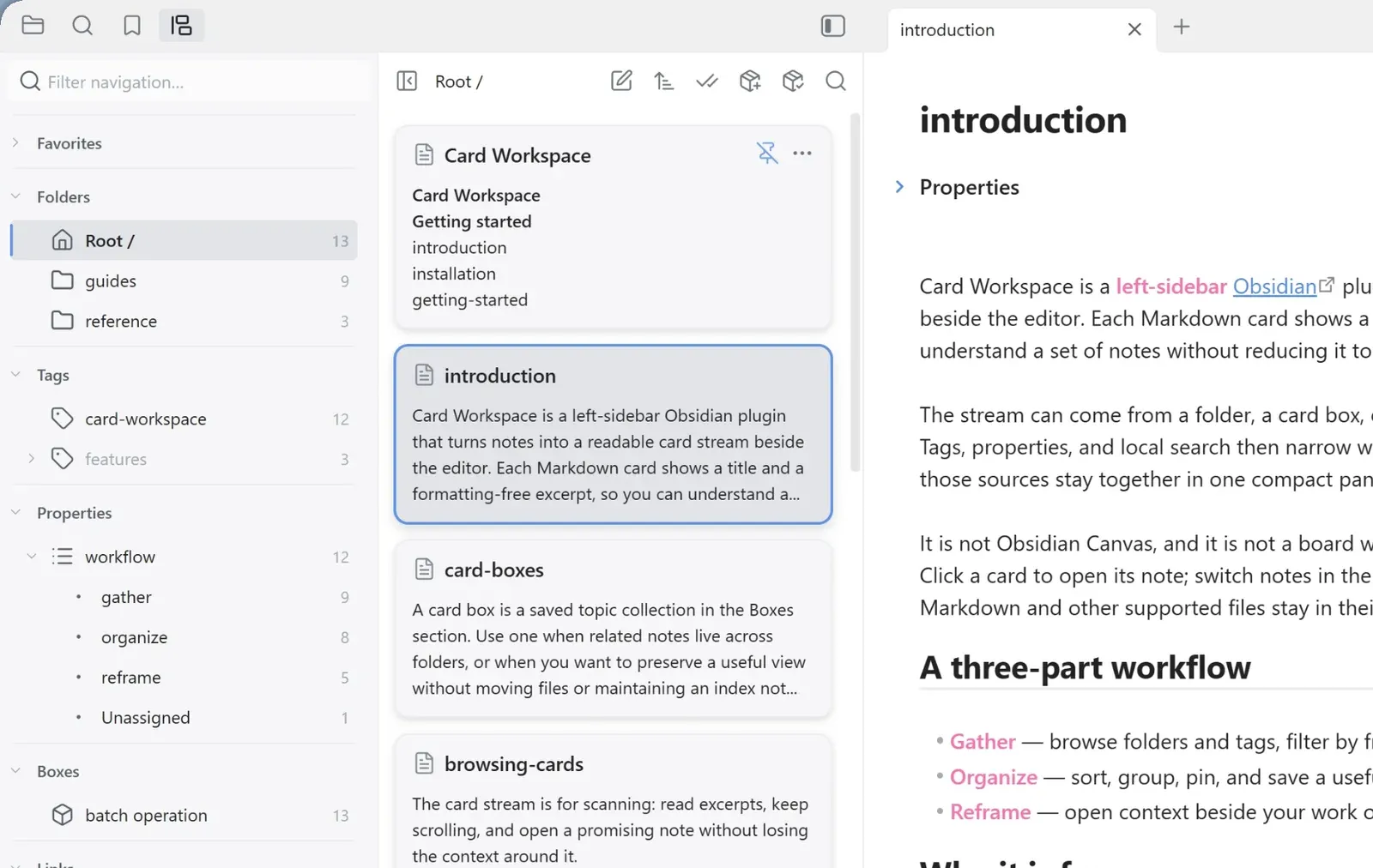Toggle the left sidebar collapse icon
1373x868 pixels.
click(832, 26)
